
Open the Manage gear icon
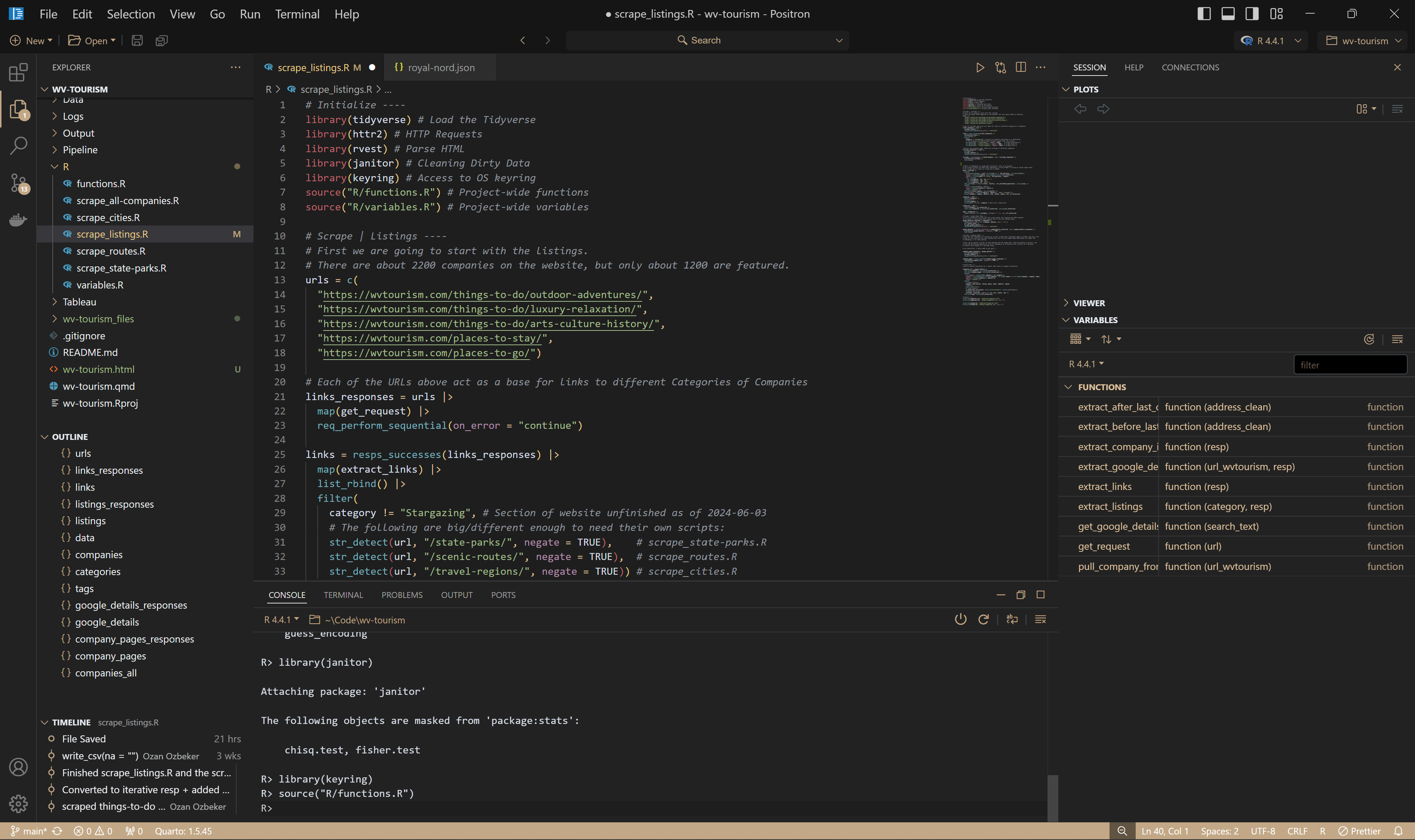coord(18,803)
